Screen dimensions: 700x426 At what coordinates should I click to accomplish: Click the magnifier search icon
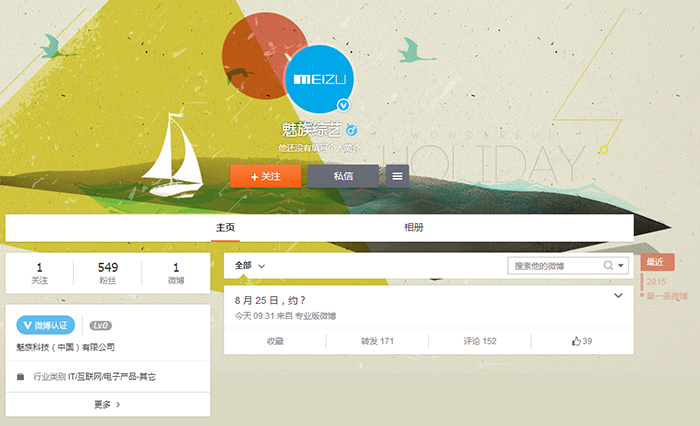point(608,266)
